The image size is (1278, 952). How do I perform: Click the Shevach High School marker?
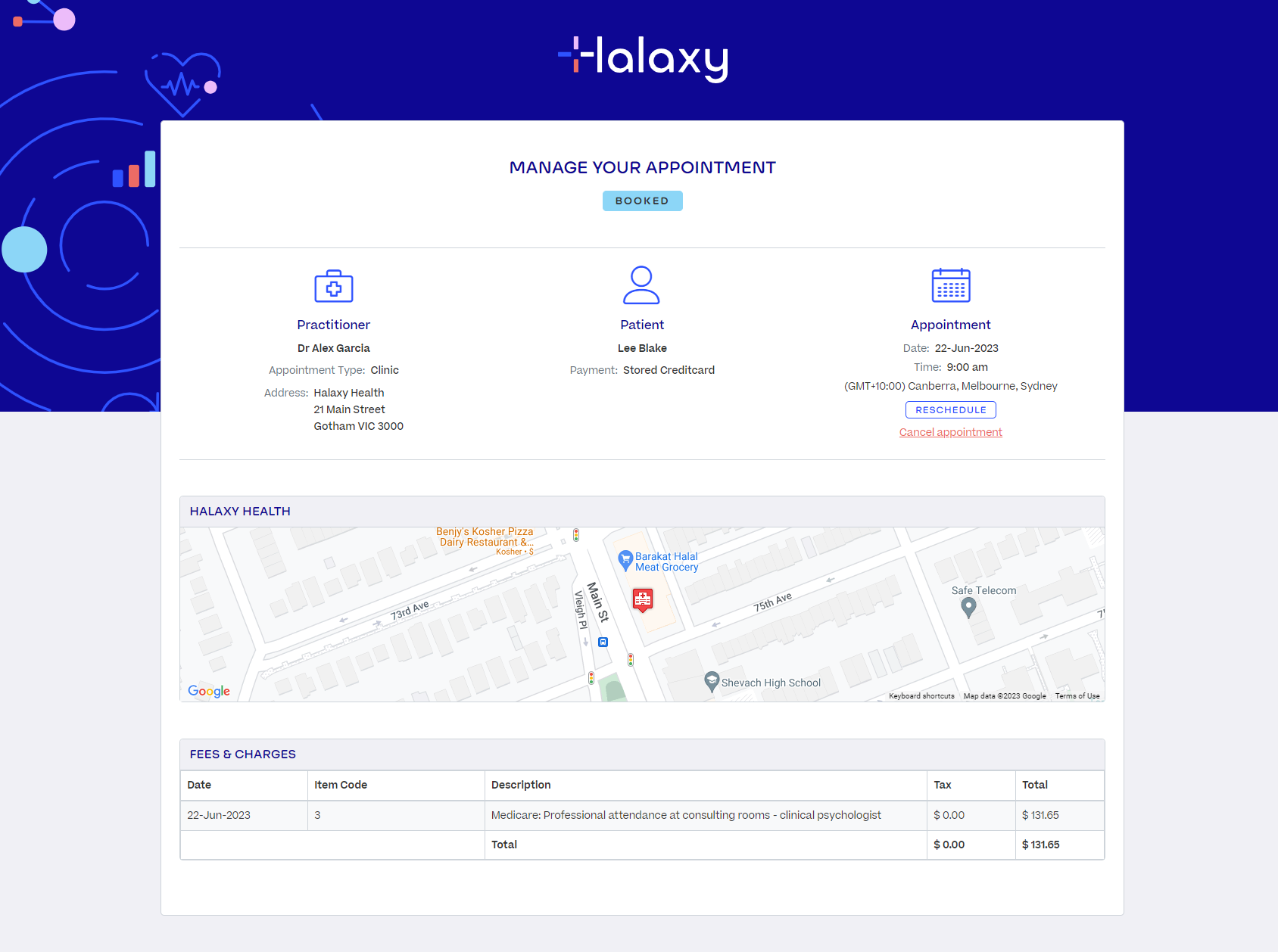pyautogui.click(x=712, y=681)
